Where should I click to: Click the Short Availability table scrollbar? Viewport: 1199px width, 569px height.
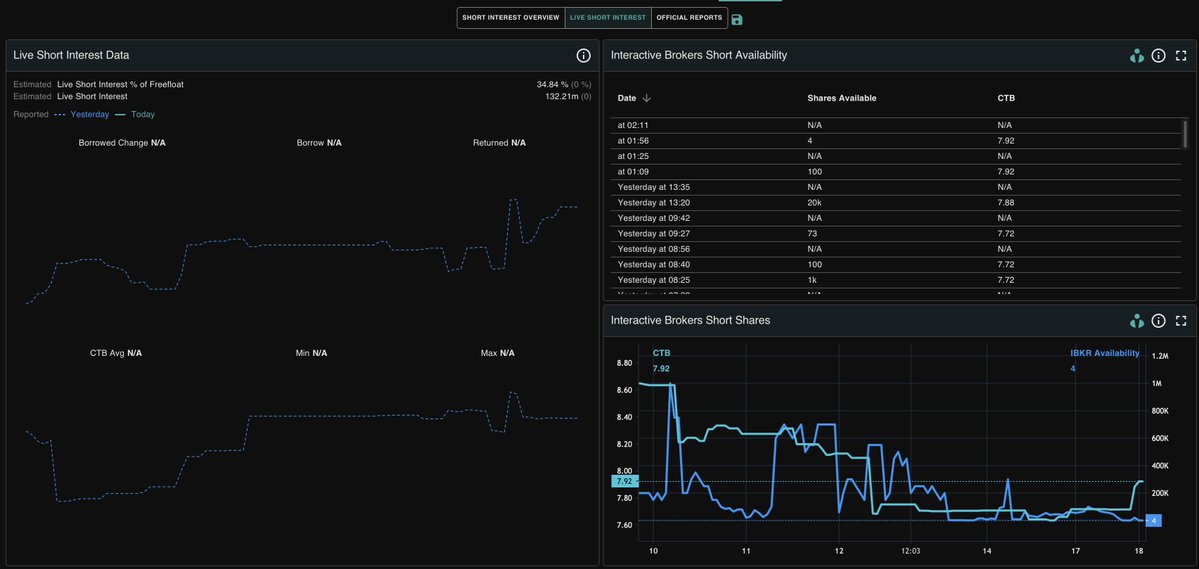[x=1185, y=134]
